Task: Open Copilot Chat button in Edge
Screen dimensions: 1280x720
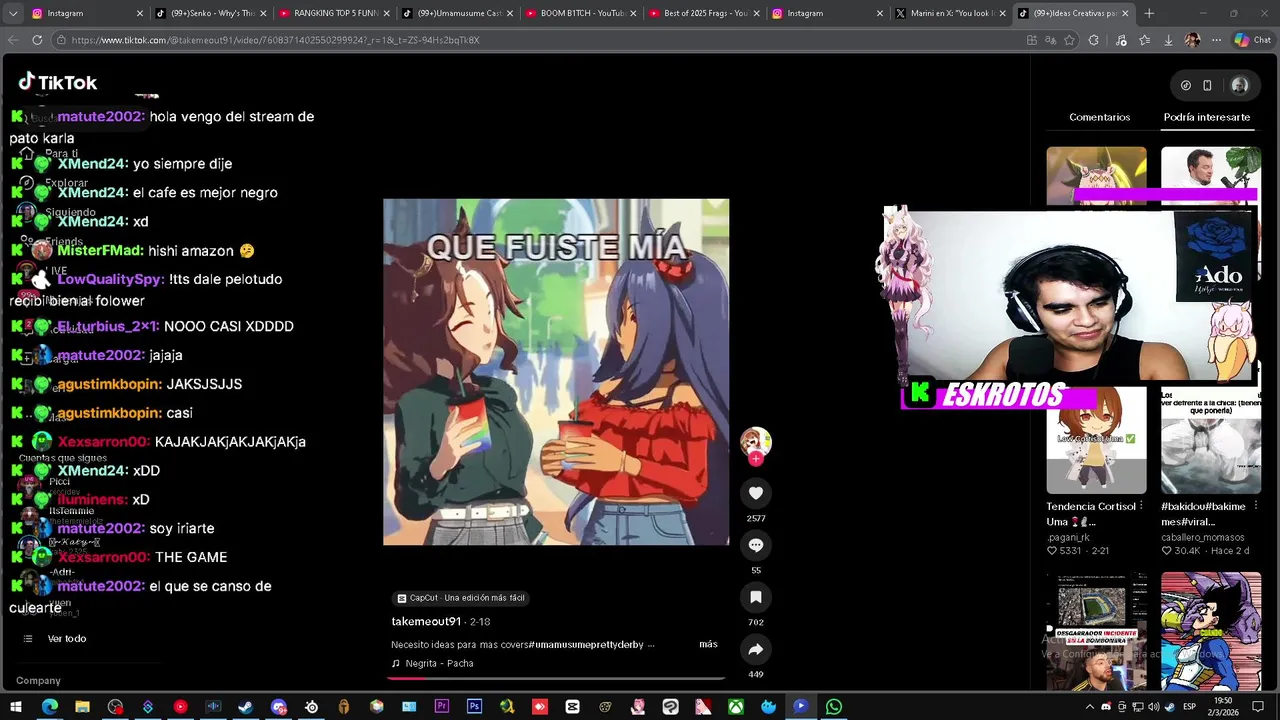Action: [x=1252, y=40]
